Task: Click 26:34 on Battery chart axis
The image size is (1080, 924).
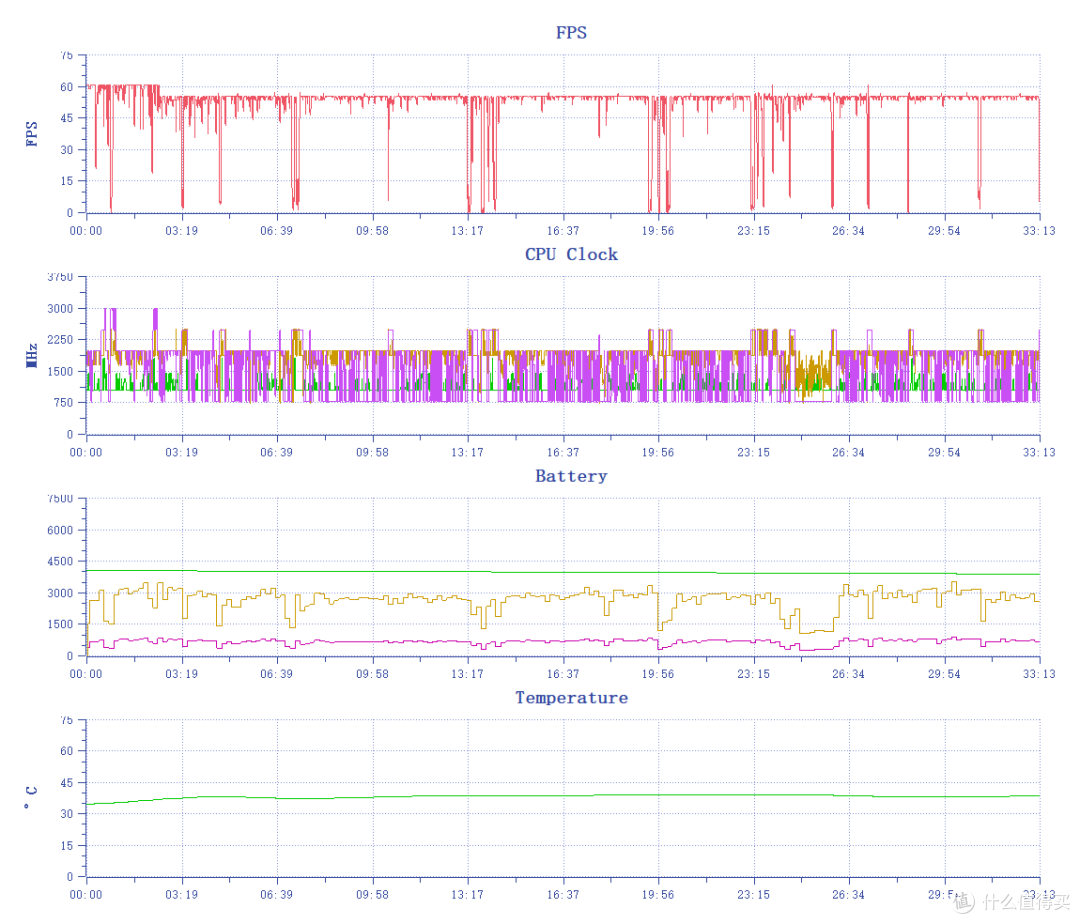Action: (x=848, y=674)
